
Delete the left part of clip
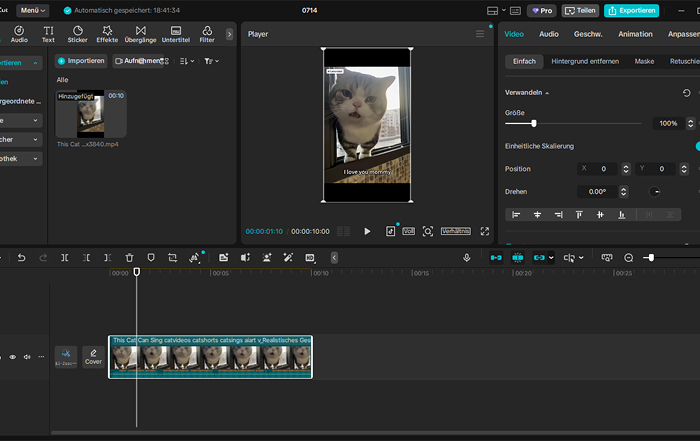point(86,258)
